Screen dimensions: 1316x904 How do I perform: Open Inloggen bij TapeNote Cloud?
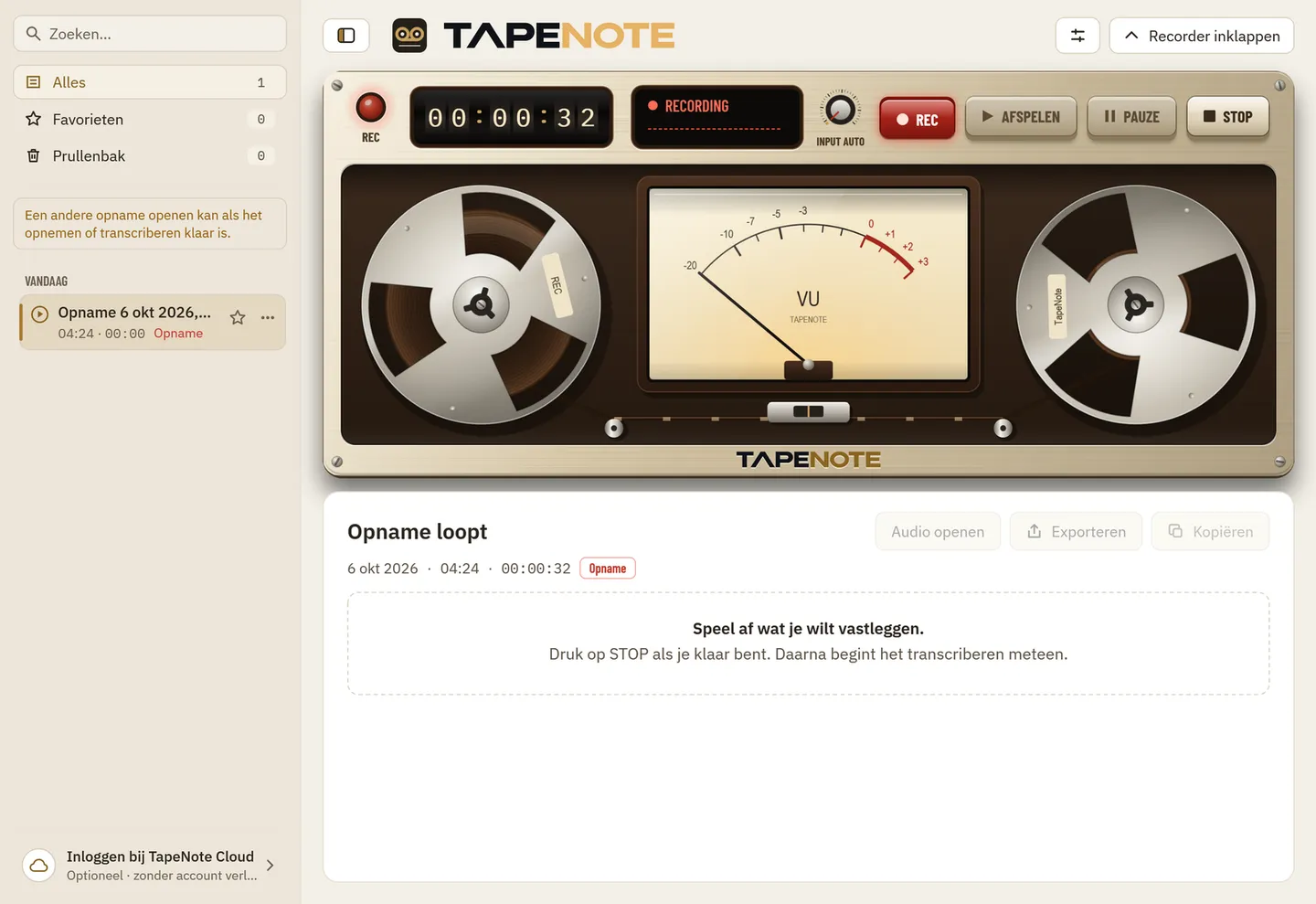150,865
